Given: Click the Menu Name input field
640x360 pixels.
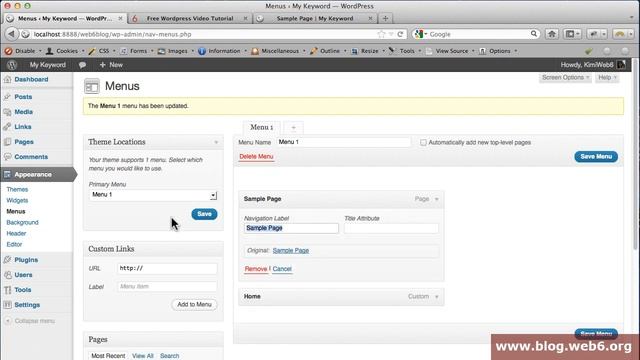Looking at the screenshot, I should pyautogui.click(x=344, y=142).
